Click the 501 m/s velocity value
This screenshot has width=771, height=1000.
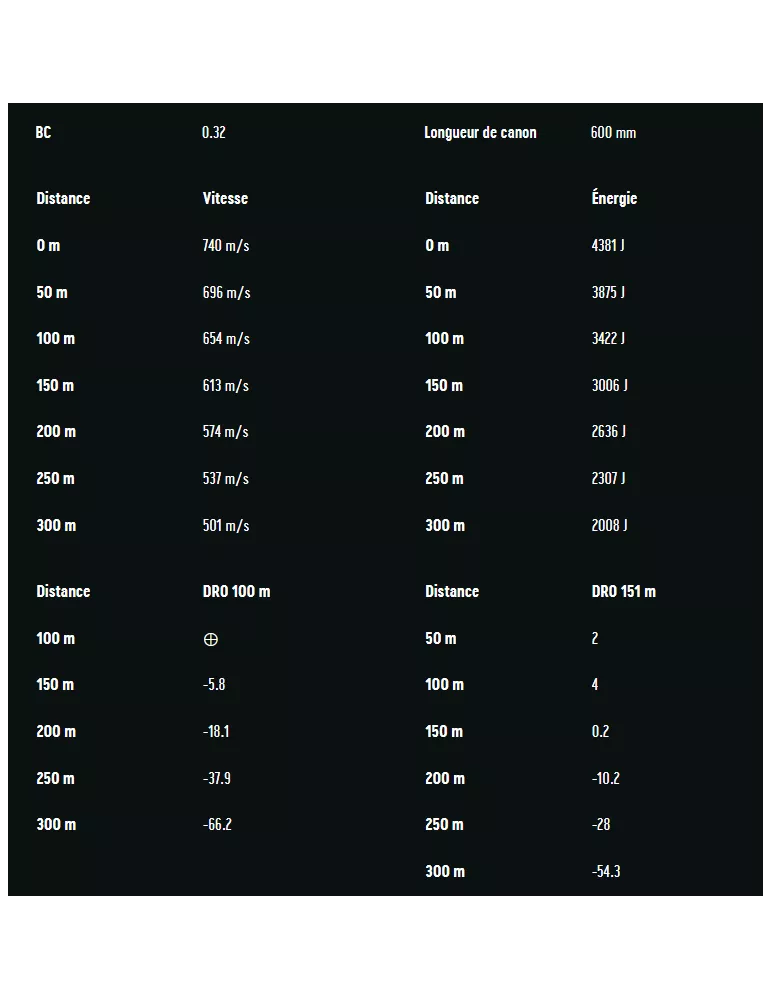[x=226, y=525]
